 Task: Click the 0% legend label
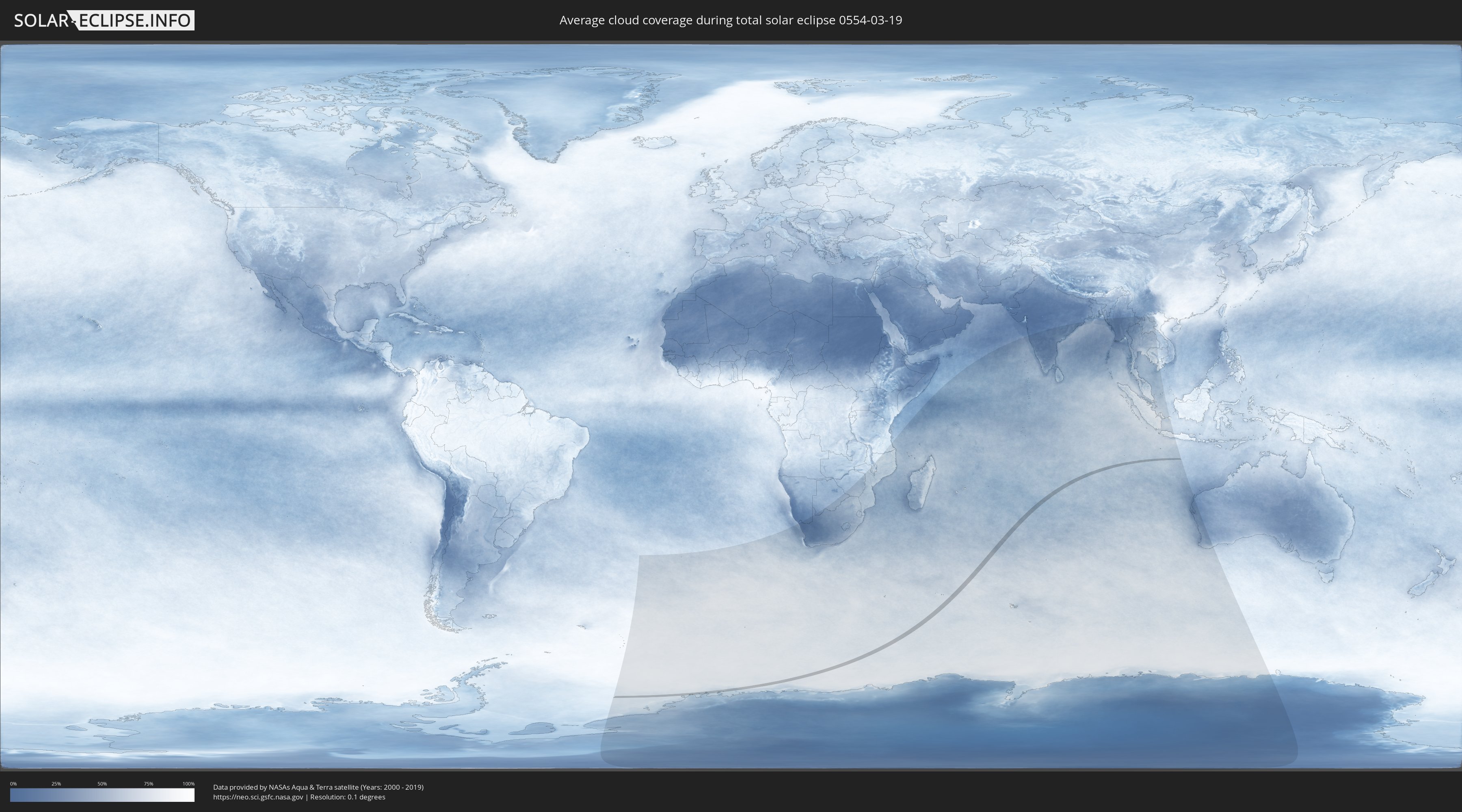13,784
